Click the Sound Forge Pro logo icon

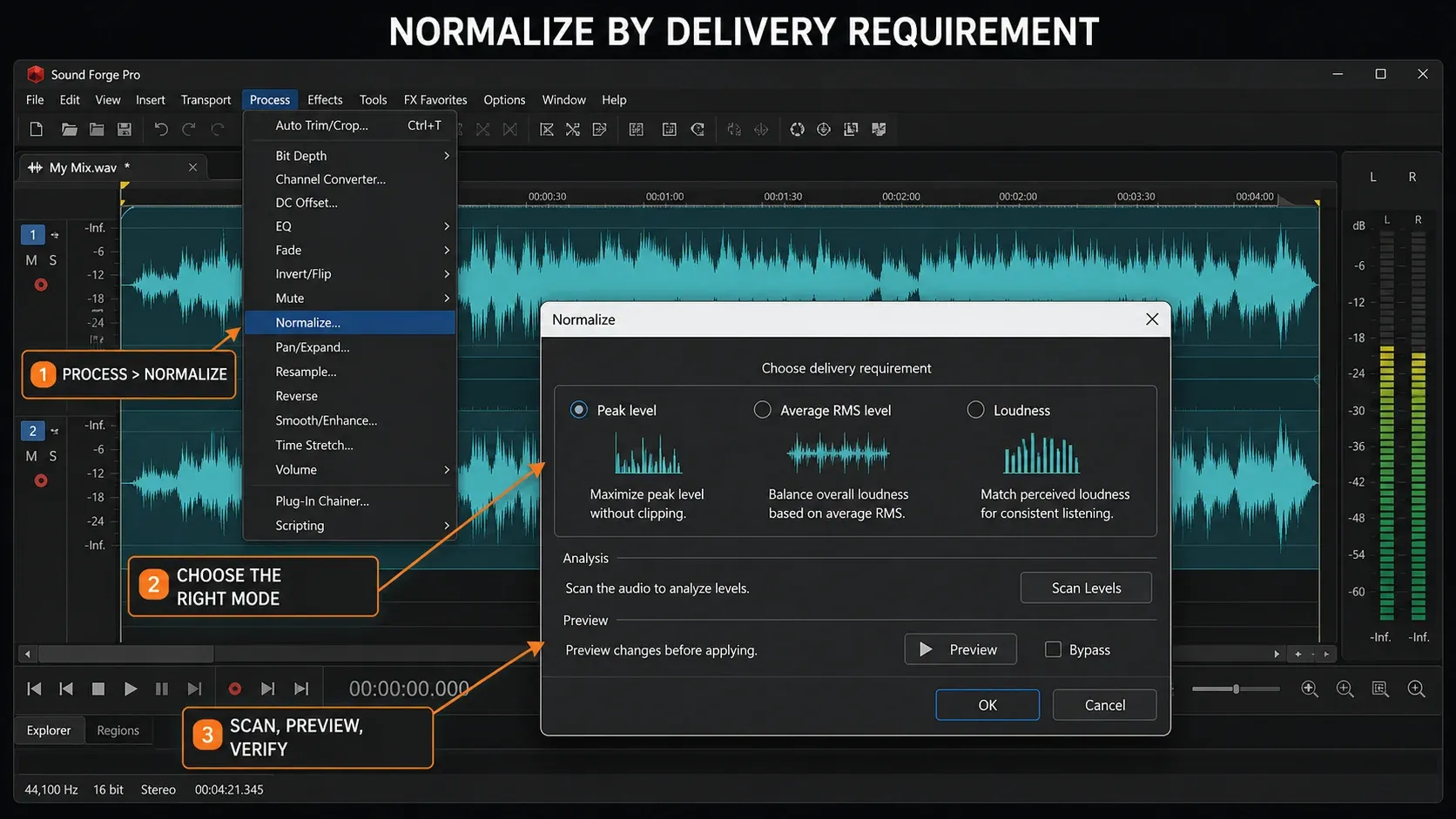(x=35, y=74)
